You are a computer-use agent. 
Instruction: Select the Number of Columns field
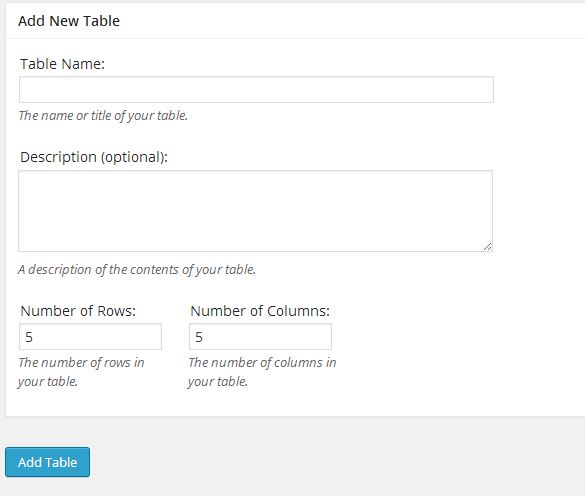pyautogui.click(x=260, y=337)
